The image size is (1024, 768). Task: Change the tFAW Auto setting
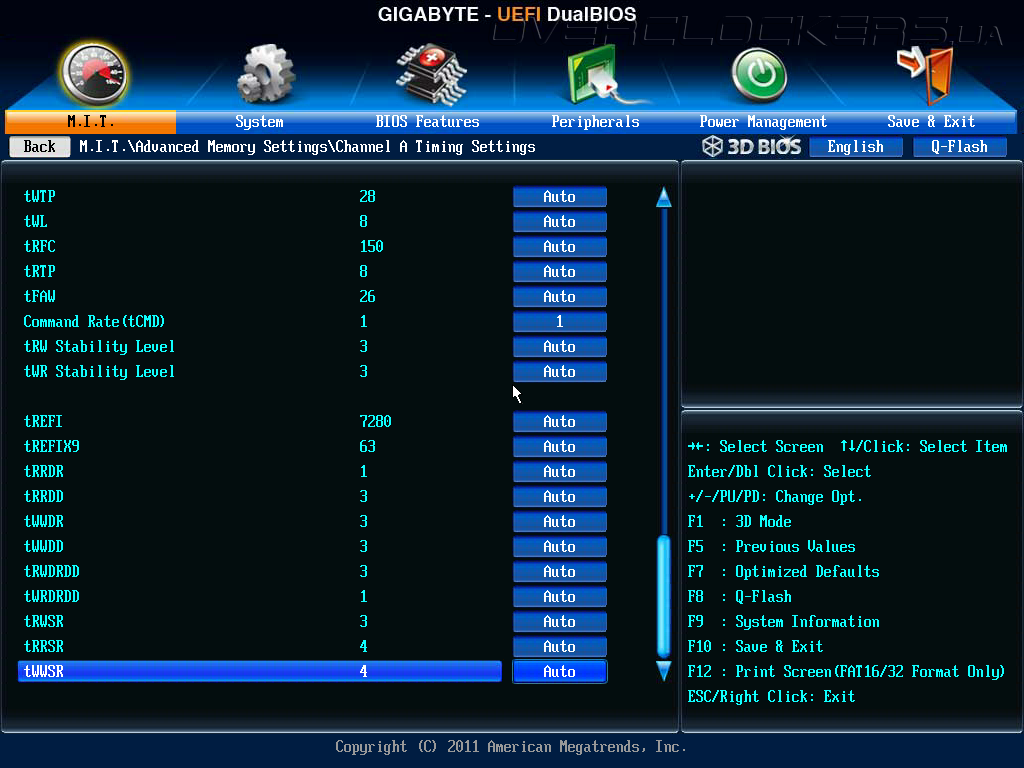(x=560, y=296)
